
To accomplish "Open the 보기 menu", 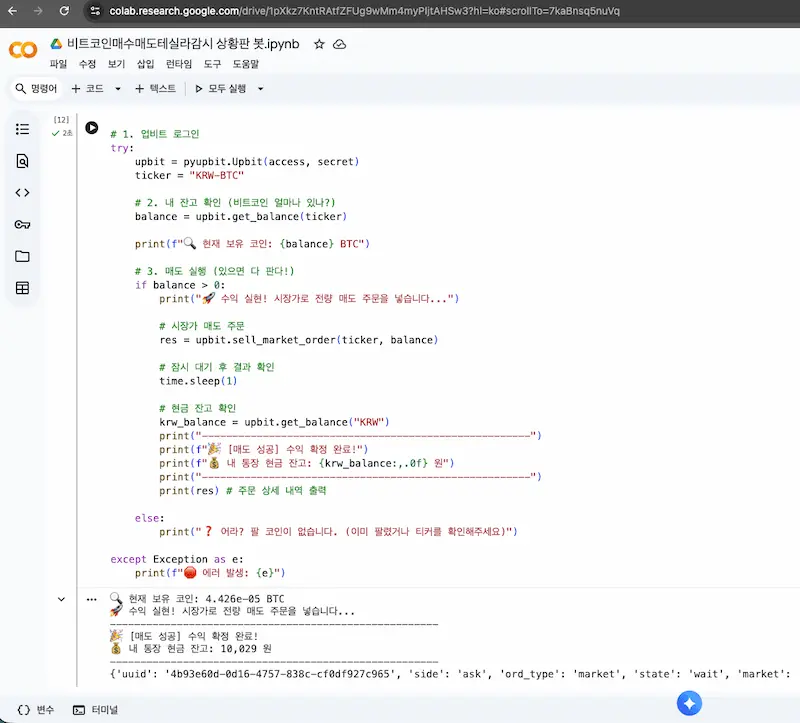I will (x=116, y=64).
